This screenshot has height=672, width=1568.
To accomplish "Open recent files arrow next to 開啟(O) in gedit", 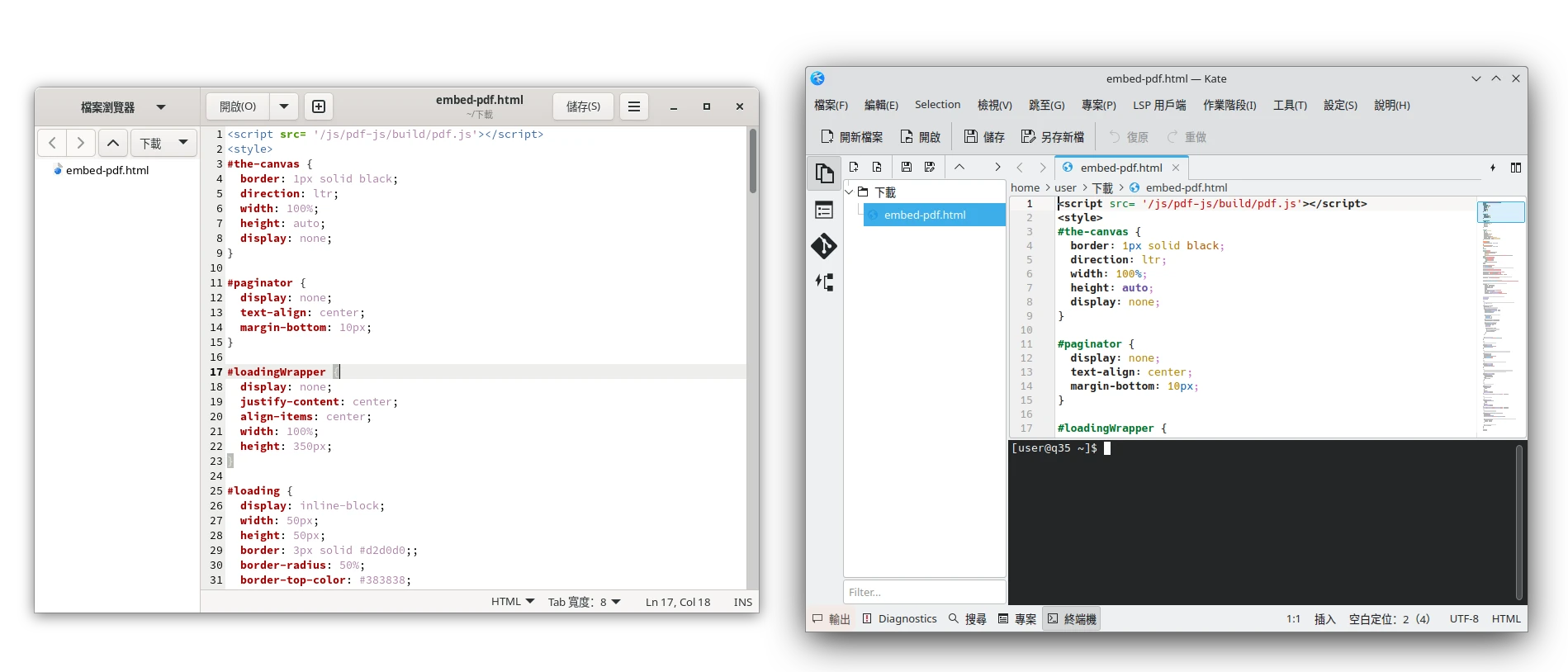I will (284, 106).
